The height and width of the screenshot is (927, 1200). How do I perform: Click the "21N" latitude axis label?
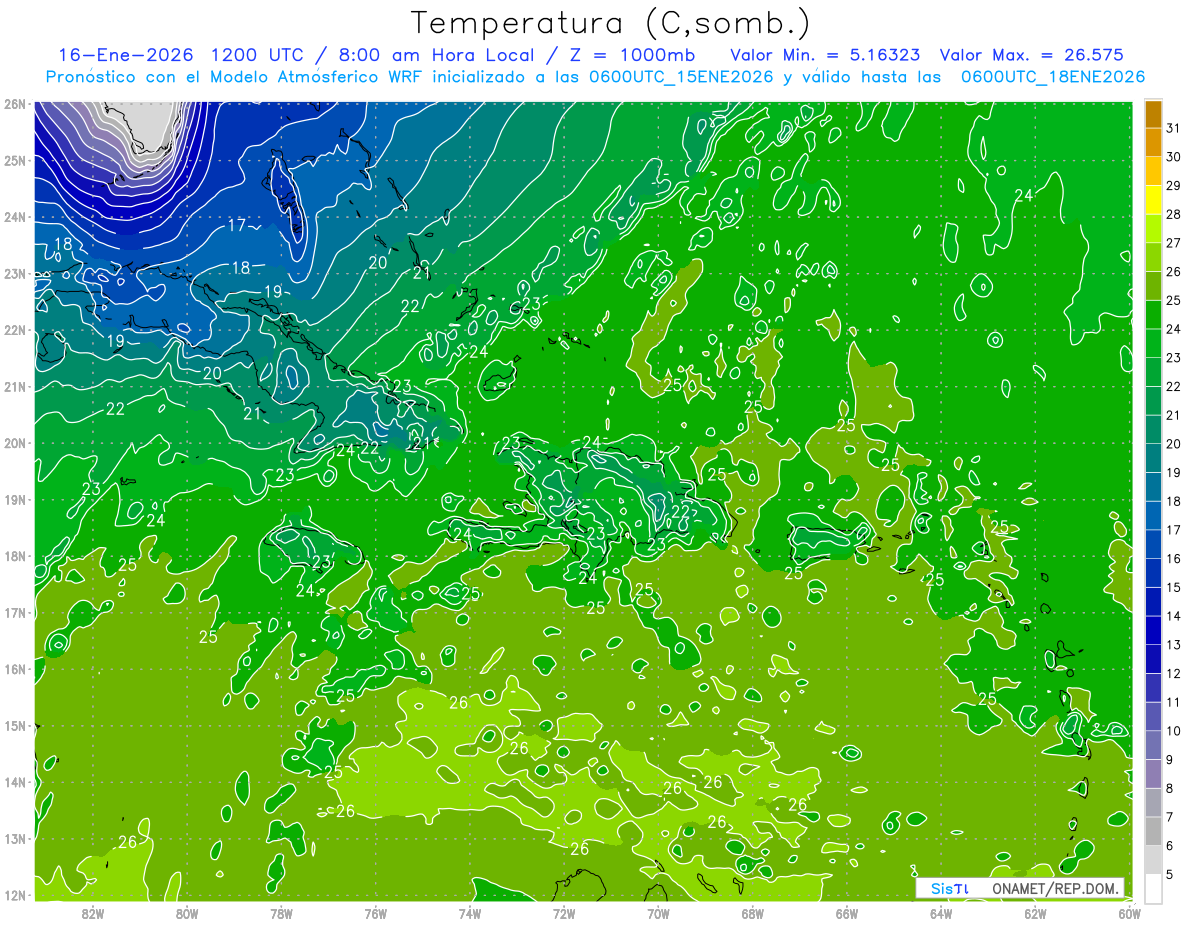[14, 387]
